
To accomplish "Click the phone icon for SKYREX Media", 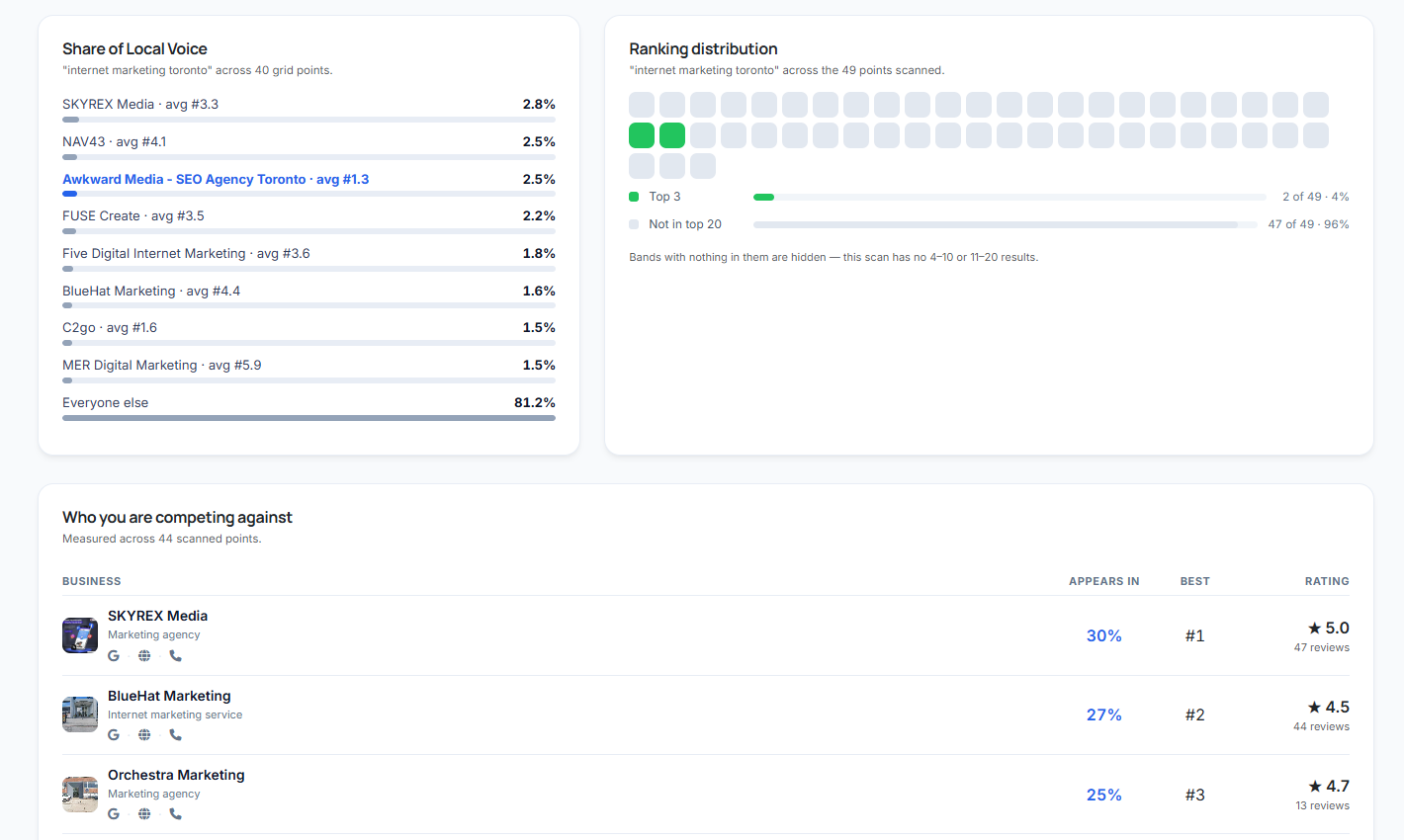I will (175, 655).
